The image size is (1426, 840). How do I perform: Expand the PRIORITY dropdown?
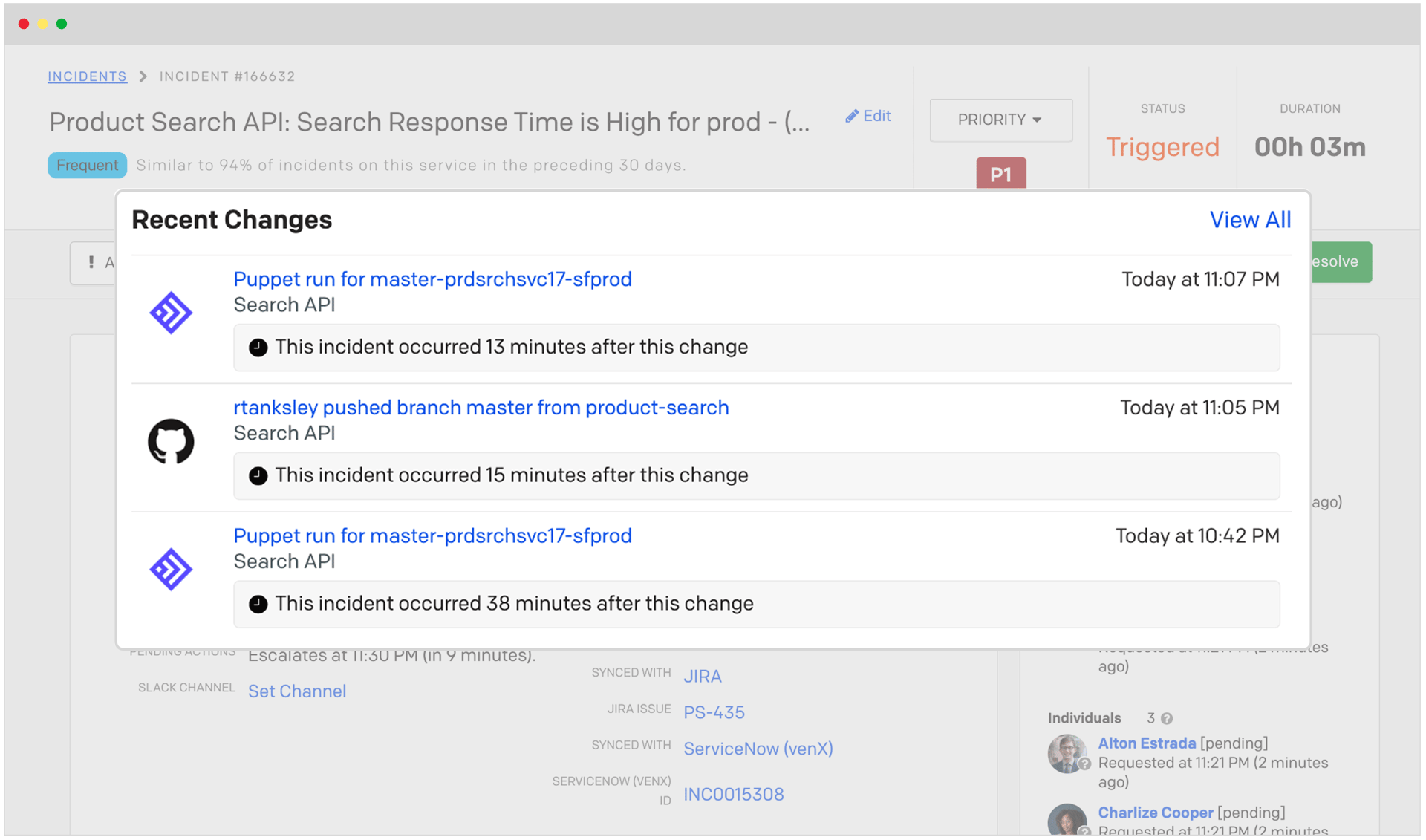(x=1000, y=120)
